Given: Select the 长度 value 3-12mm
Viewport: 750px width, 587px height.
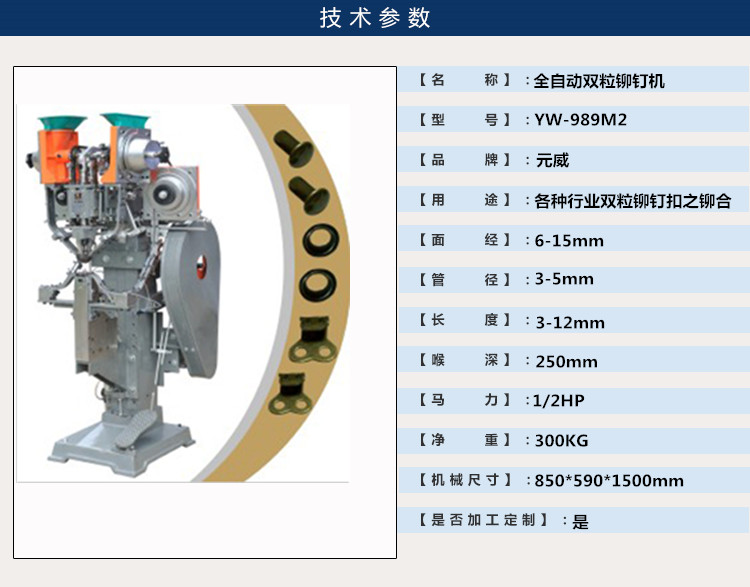Looking at the screenshot, I should pos(570,322).
